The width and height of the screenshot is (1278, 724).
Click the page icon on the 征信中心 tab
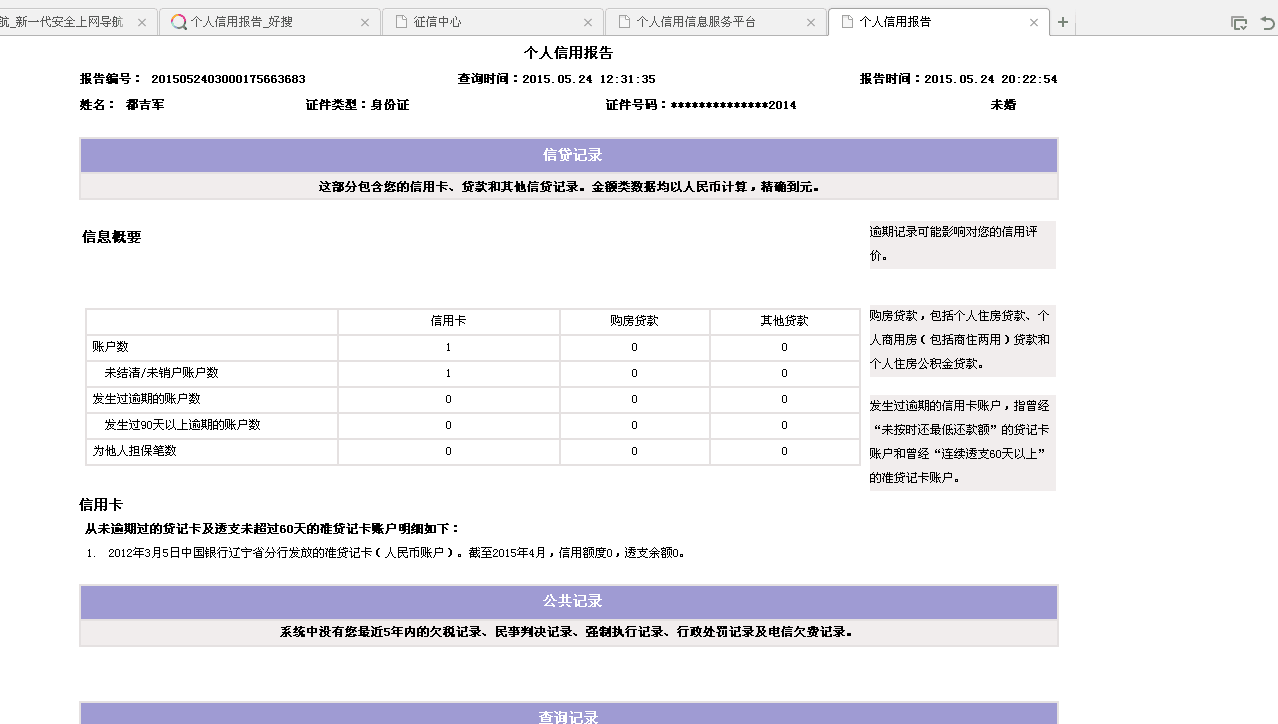[402, 22]
